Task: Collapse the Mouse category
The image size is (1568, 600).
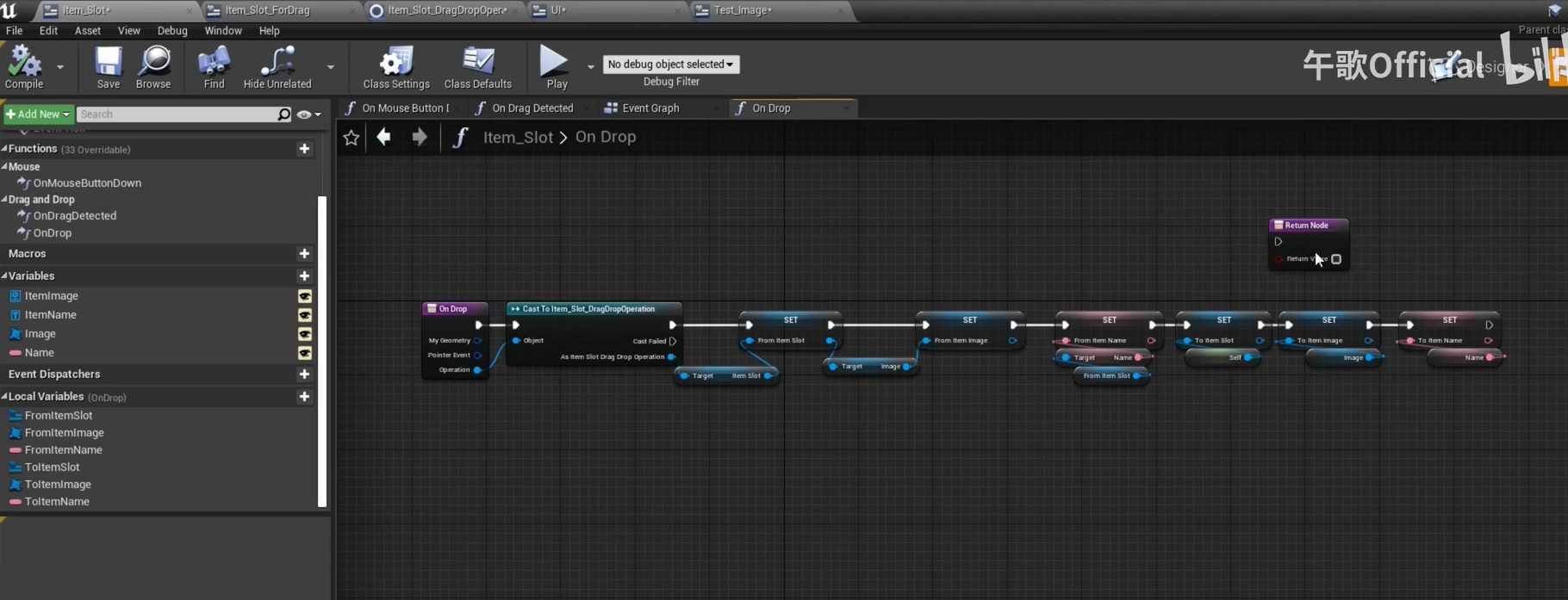Action: pos(4,167)
